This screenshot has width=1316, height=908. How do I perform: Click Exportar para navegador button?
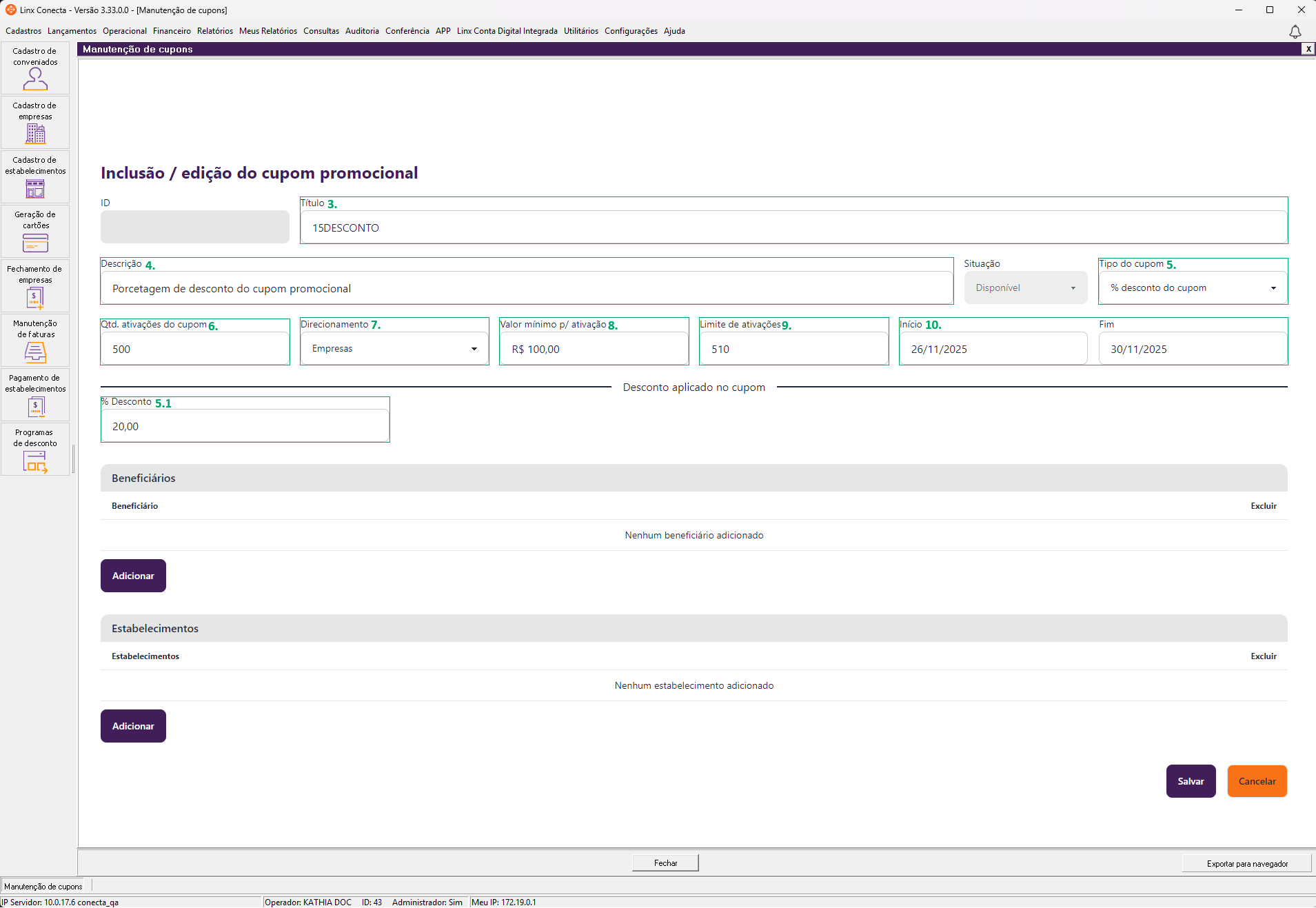1246,863
